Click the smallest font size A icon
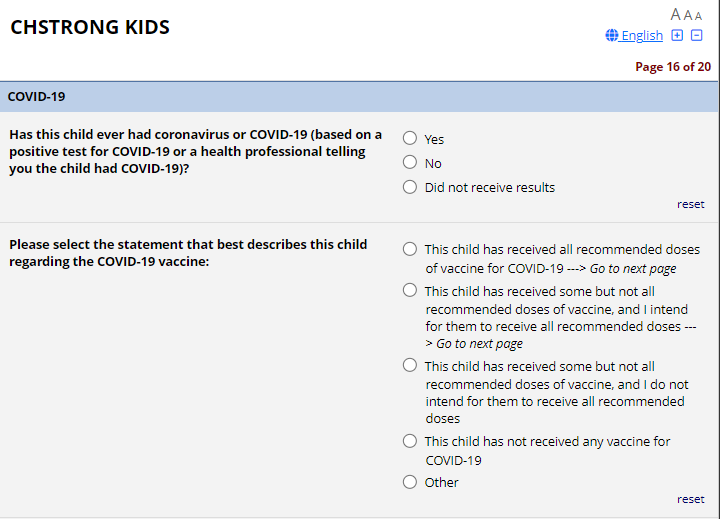The image size is (720, 519). tap(698, 16)
